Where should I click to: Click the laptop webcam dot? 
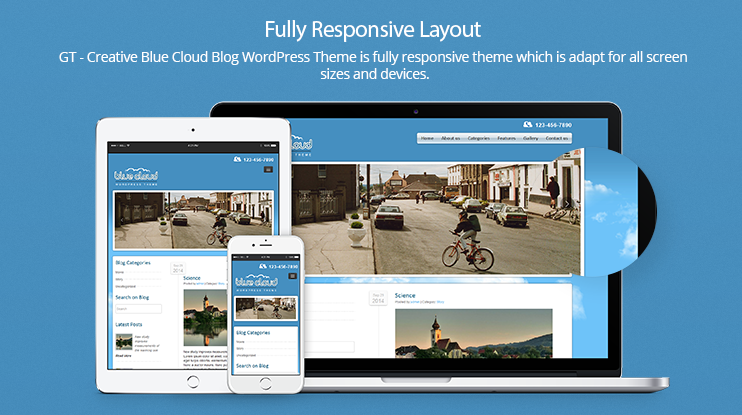(415, 112)
